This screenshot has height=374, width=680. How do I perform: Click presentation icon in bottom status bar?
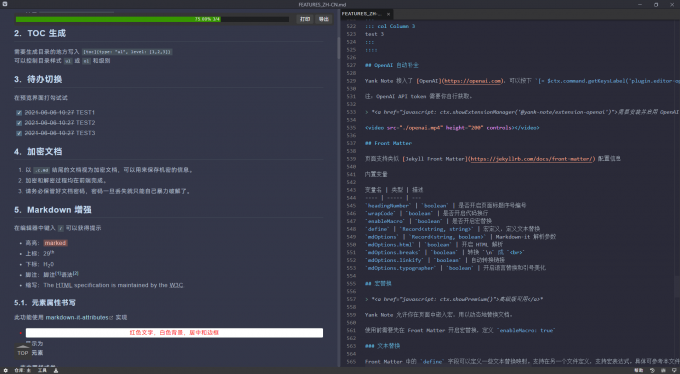click(56, 371)
